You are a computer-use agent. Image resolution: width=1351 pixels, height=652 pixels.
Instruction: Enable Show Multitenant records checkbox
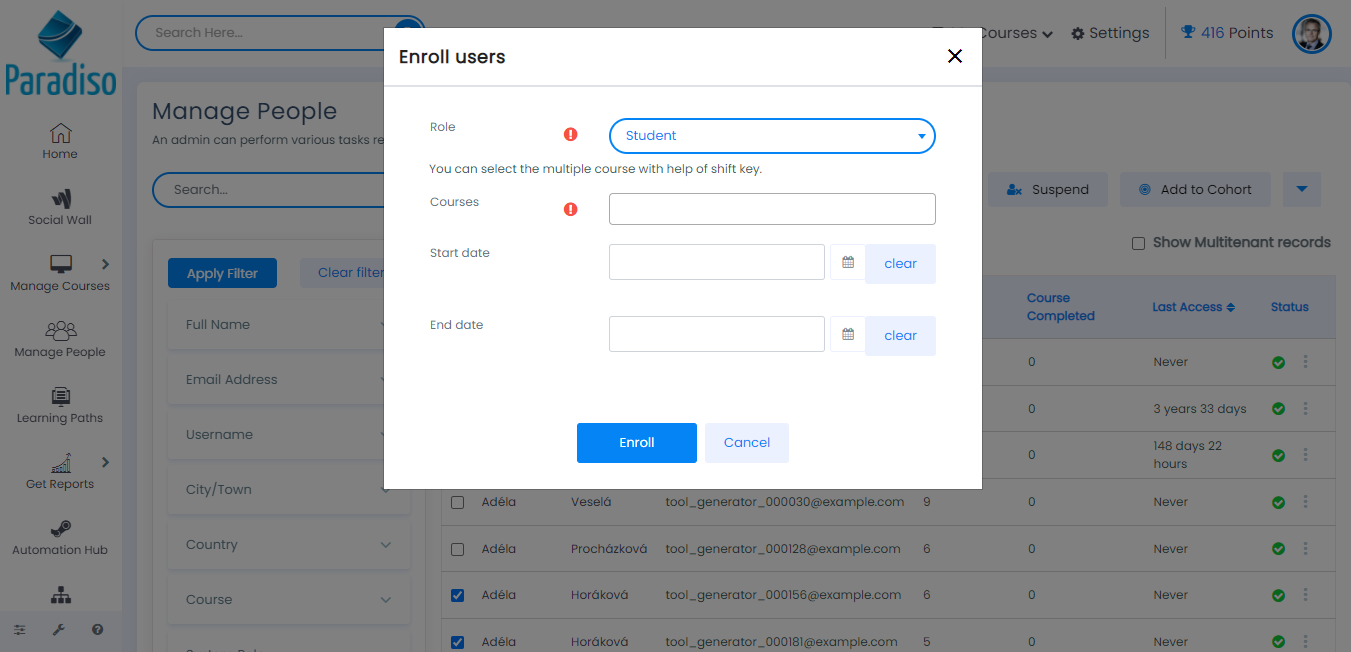[x=1138, y=243]
